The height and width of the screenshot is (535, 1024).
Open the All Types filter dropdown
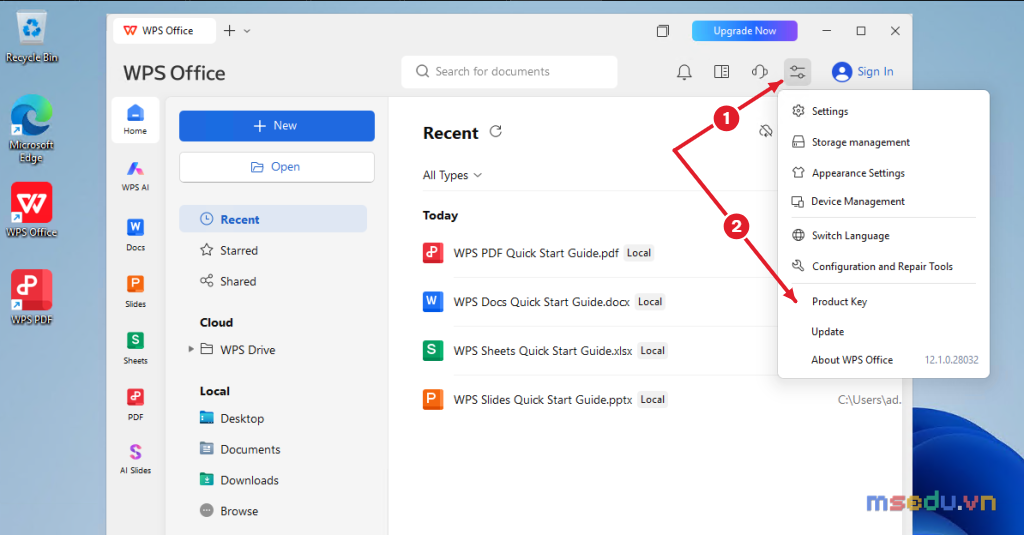[452, 175]
